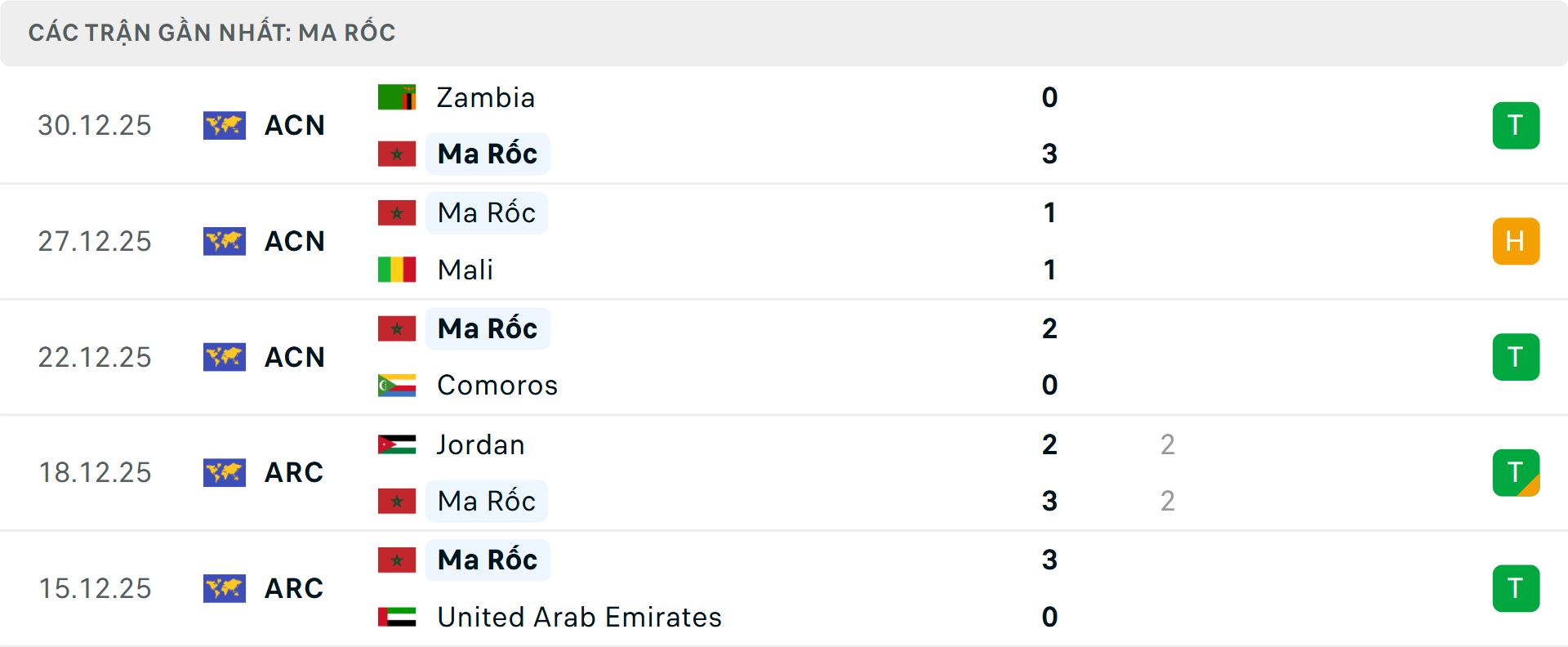Viewport: 1568px width, 647px height.
Task: Open the Mali team link
Action: [465, 270]
